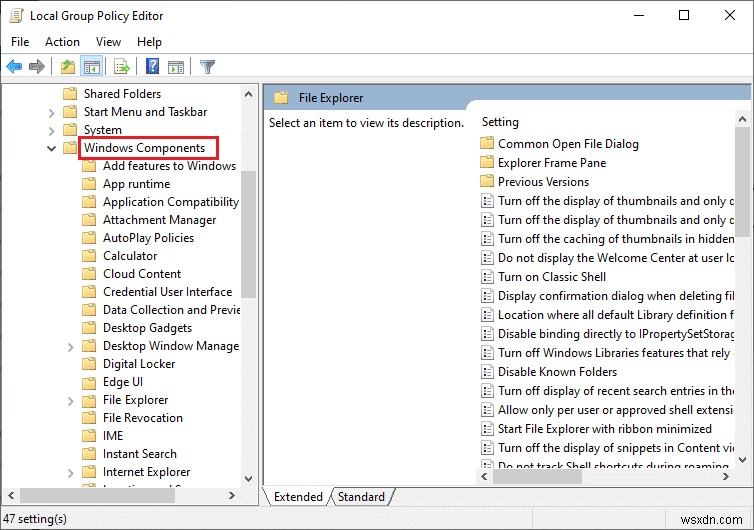
Task: Click the Up one level folder icon
Action: [68, 66]
